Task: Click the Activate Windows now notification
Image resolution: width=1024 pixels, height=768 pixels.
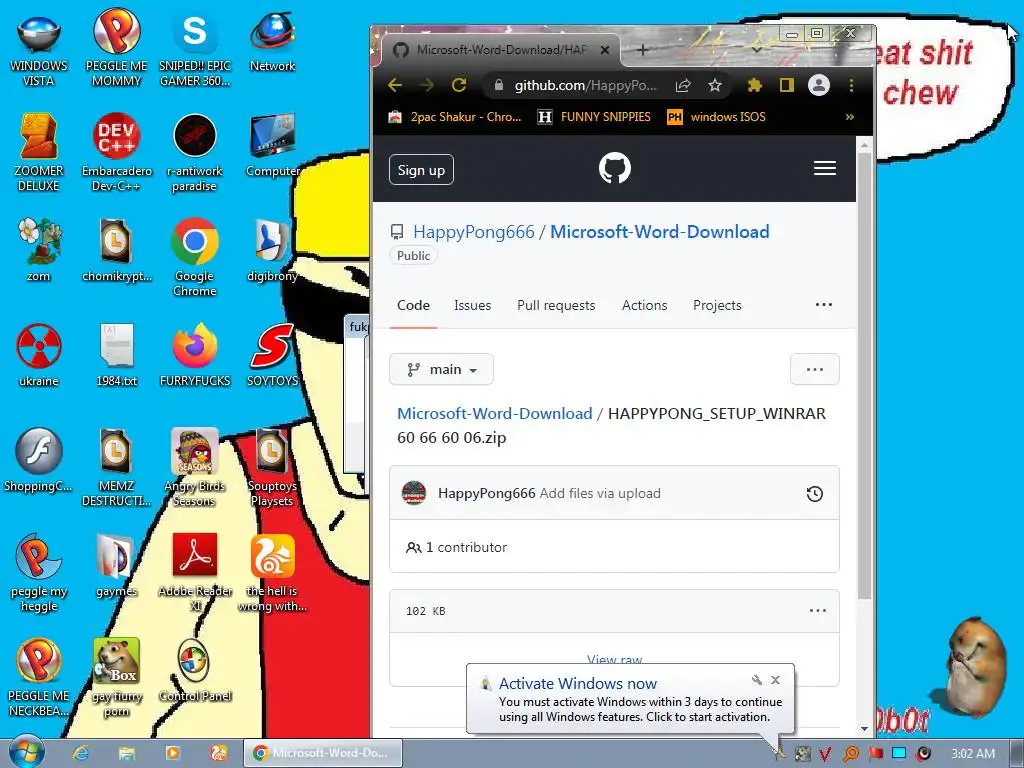Action: tap(630, 699)
